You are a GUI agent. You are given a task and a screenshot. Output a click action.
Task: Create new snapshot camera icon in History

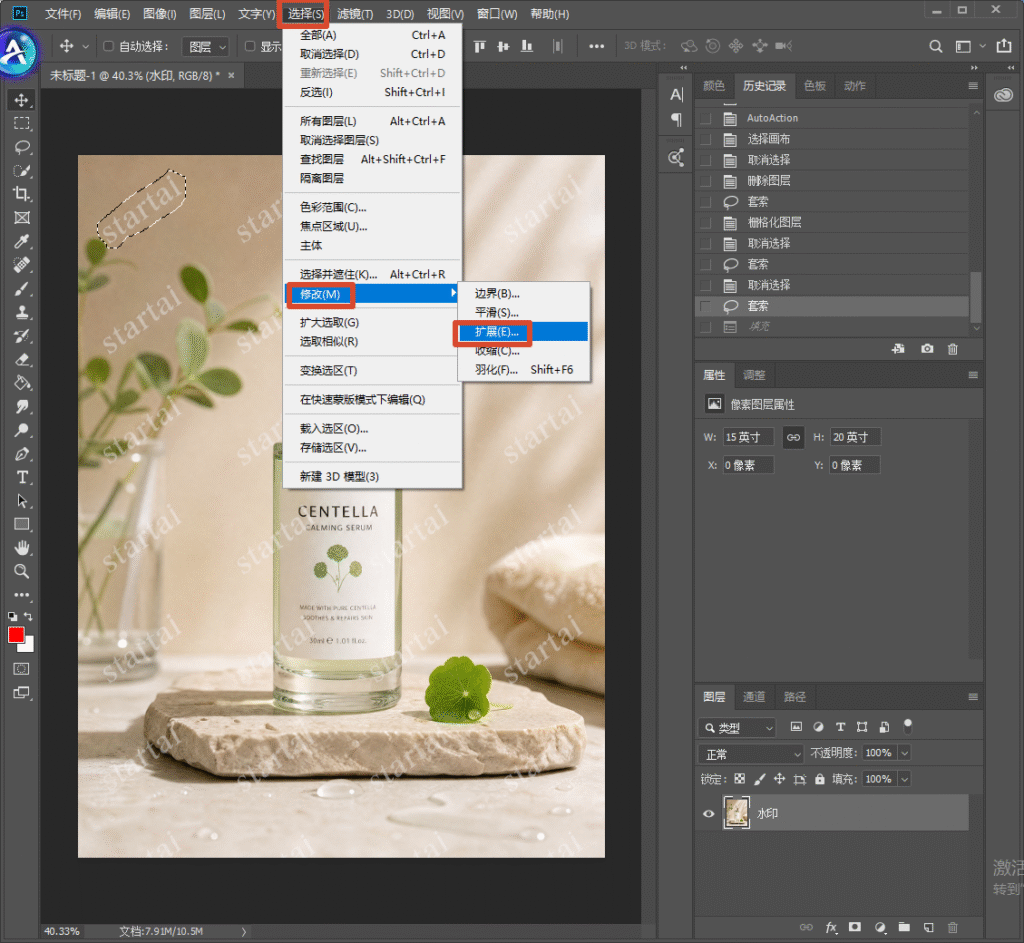[x=927, y=349]
